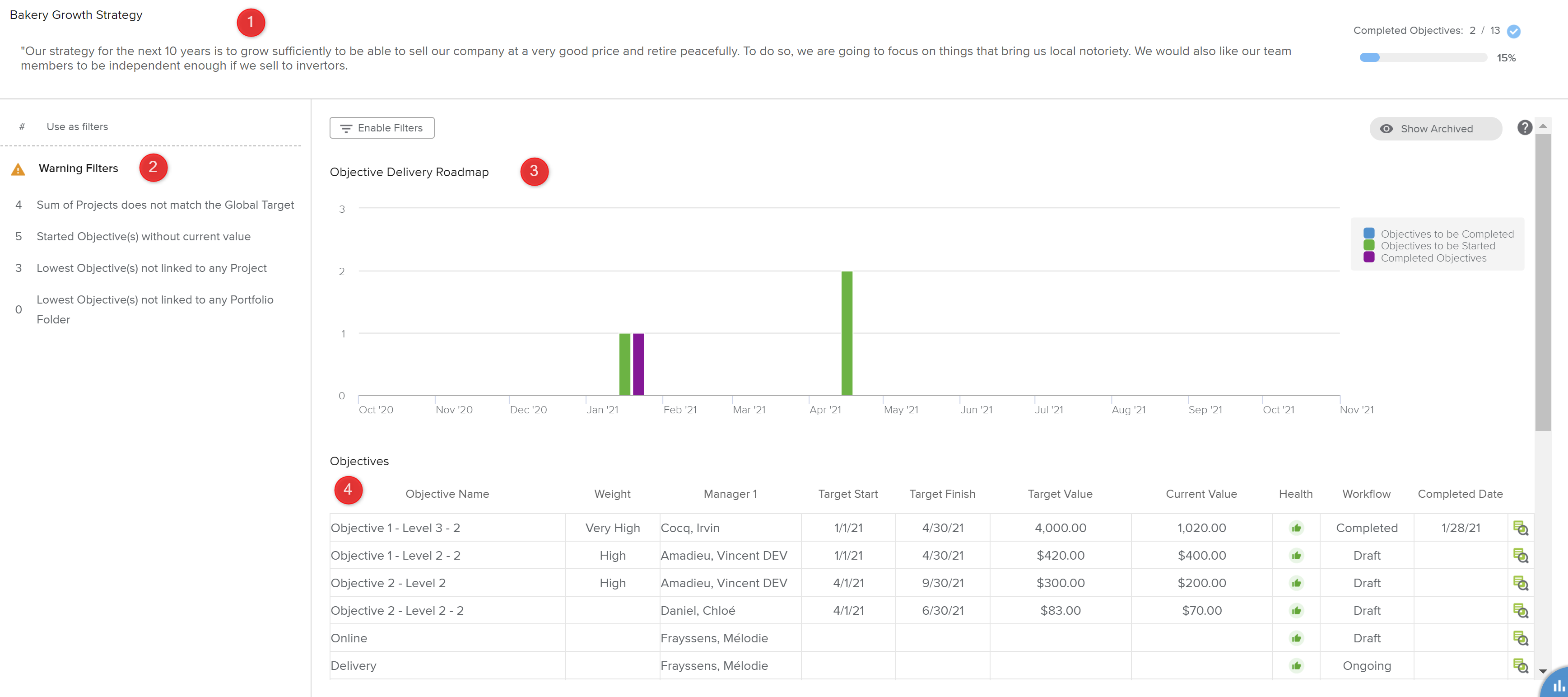Filter by Lowest Objective(s) not linked to Project
The height and width of the screenshot is (697, 1568).
click(151, 268)
